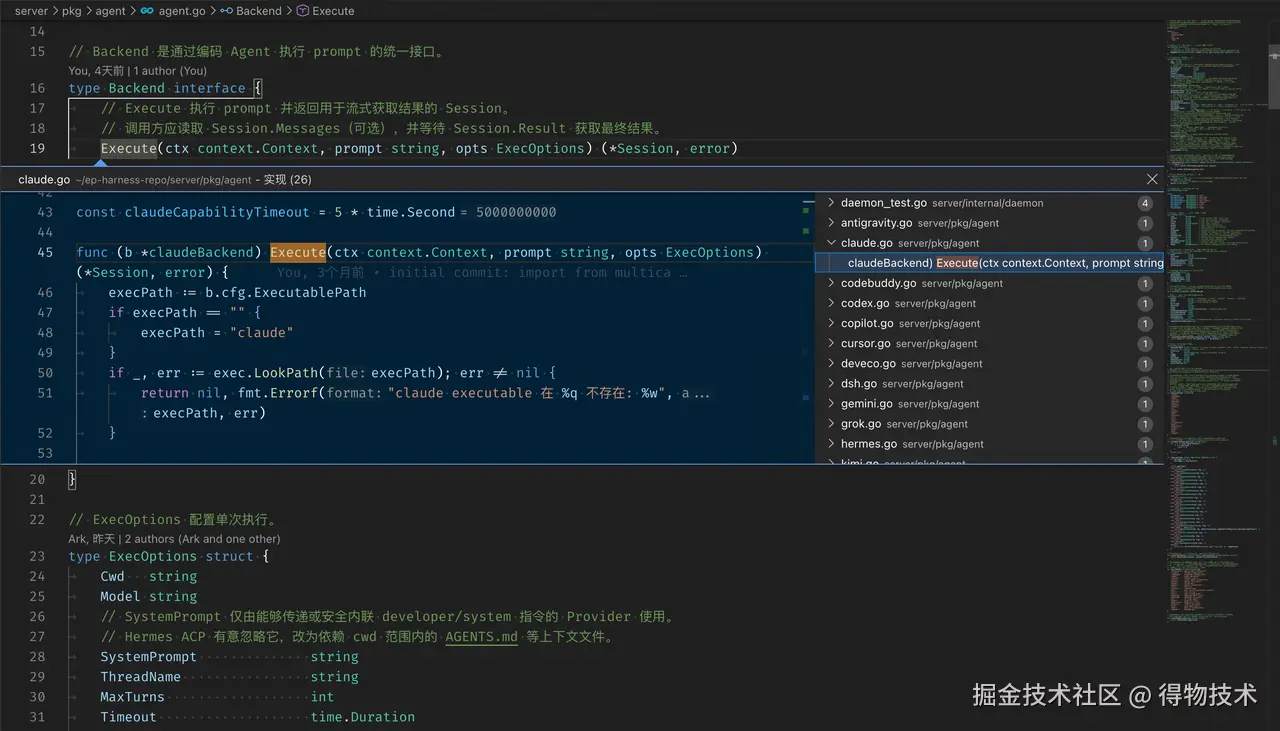This screenshot has height=731, width=1280.
Task: Click line number 23 in gutter
Action: [x=37, y=556]
